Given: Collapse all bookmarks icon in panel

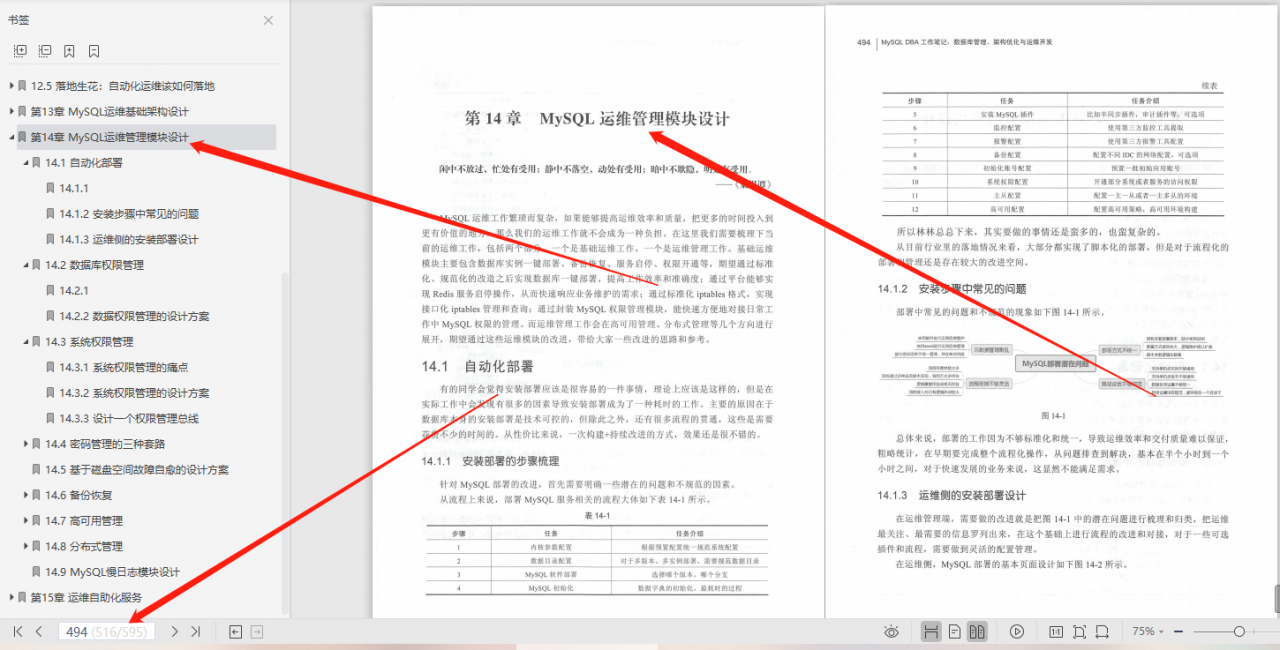Looking at the screenshot, I should [45, 50].
